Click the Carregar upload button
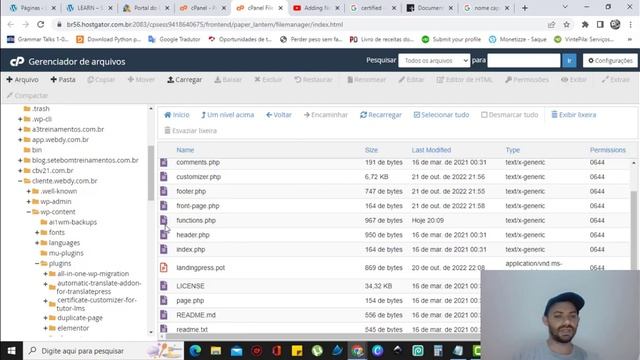 (x=184, y=80)
